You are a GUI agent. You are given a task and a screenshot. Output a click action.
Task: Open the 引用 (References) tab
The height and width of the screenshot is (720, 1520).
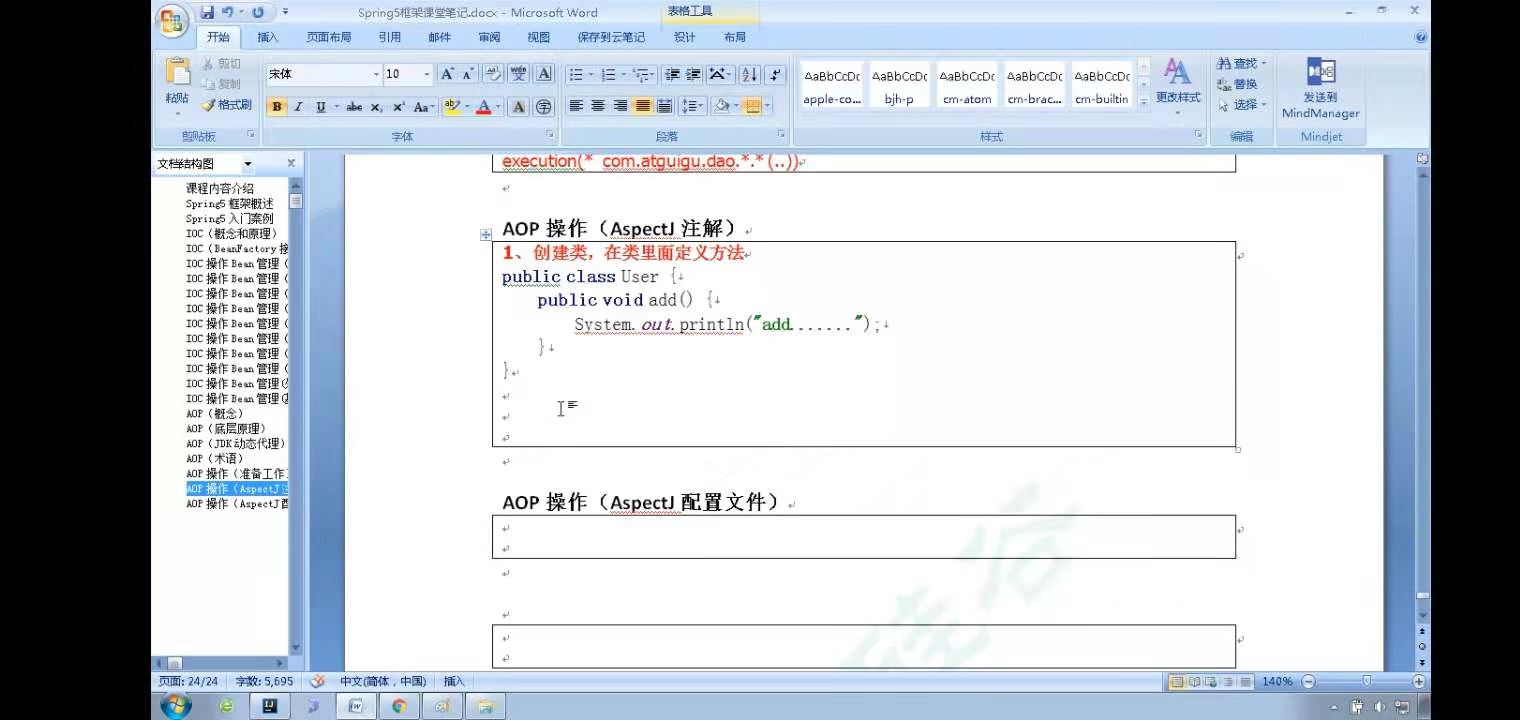pyautogui.click(x=390, y=37)
